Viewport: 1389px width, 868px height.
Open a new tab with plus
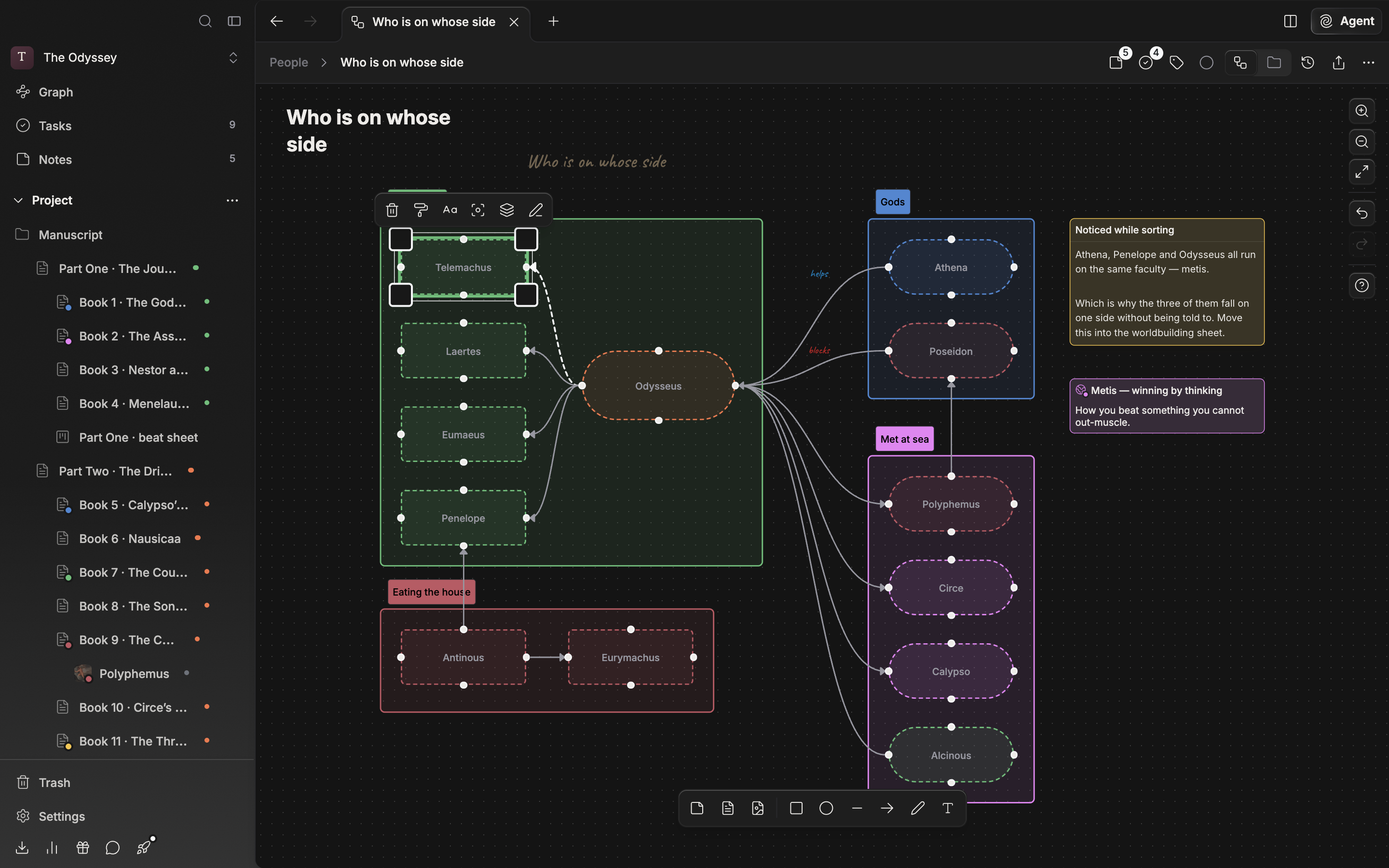click(x=553, y=21)
